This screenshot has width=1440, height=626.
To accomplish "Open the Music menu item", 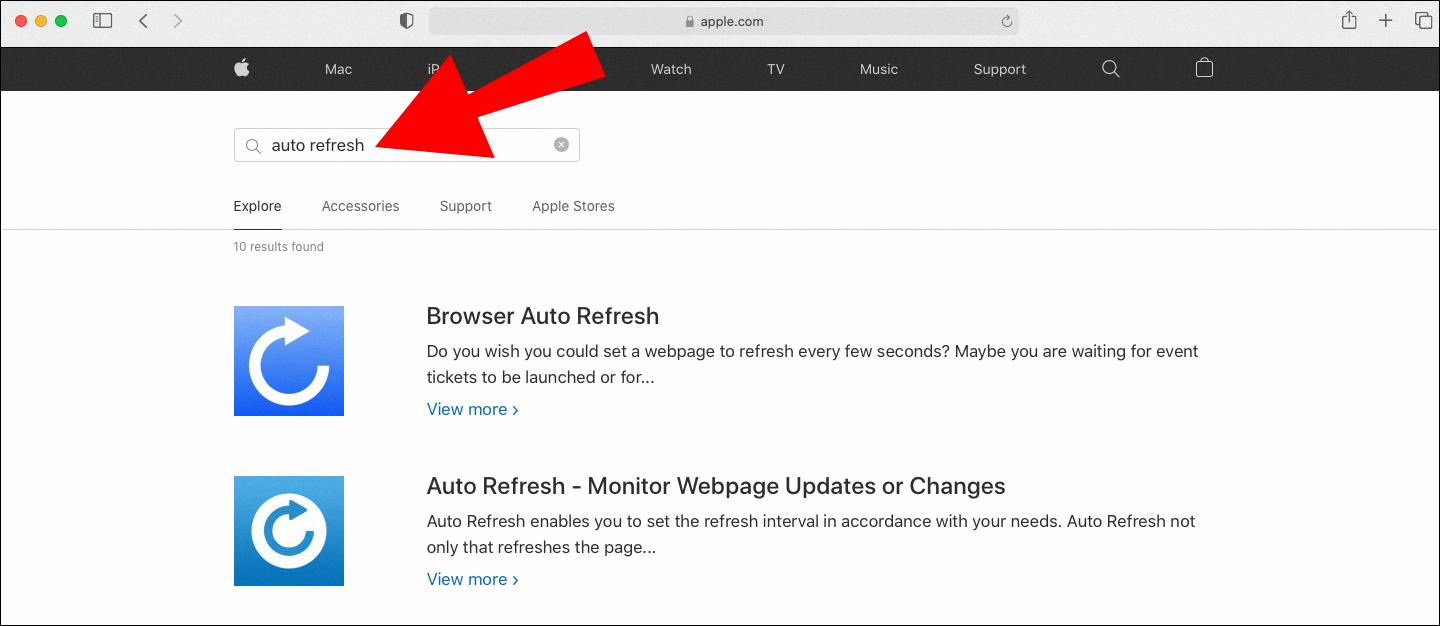I will click(x=879, y=69).
